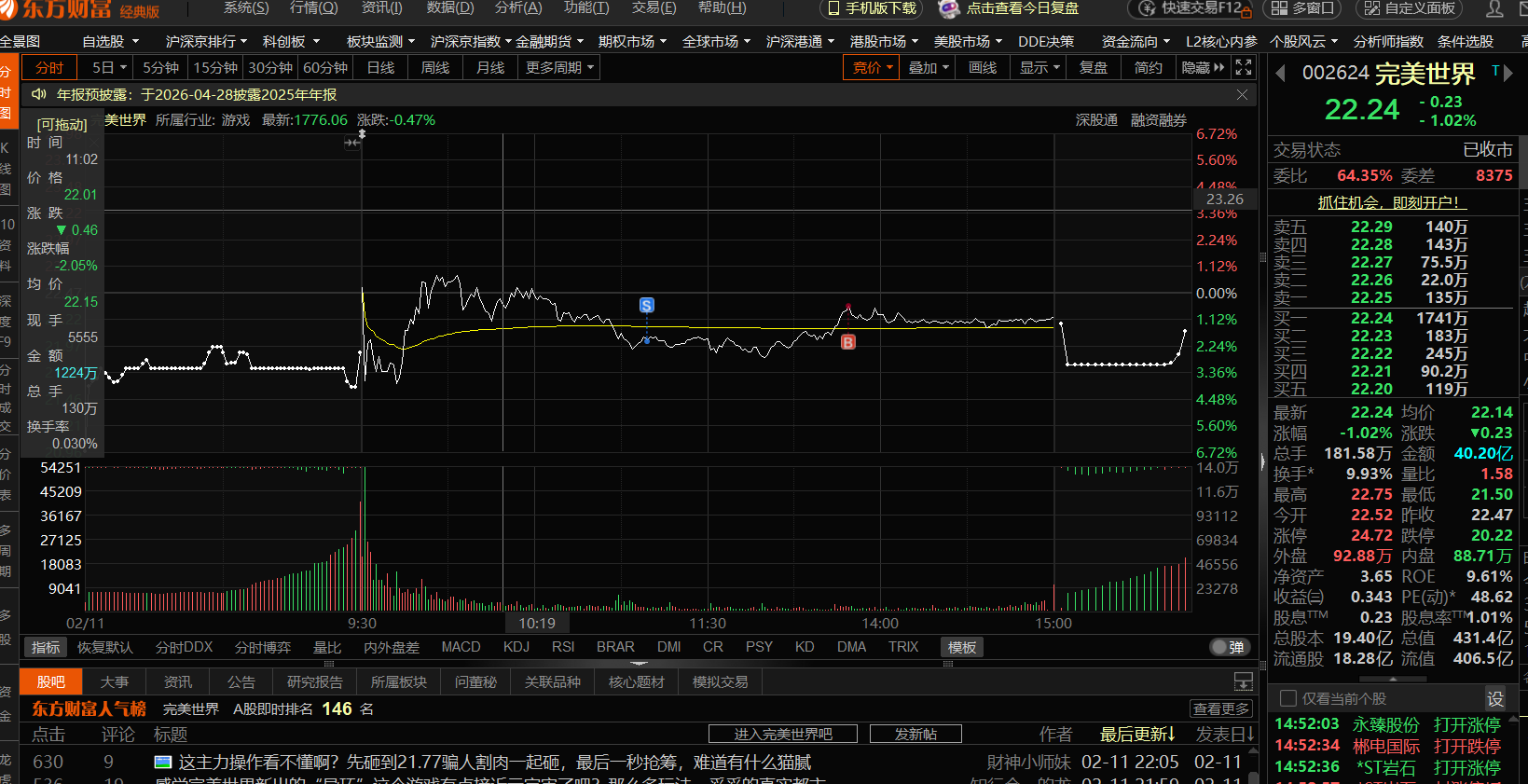Open 设 settings in alerts panel

(x=1494, y=698)
